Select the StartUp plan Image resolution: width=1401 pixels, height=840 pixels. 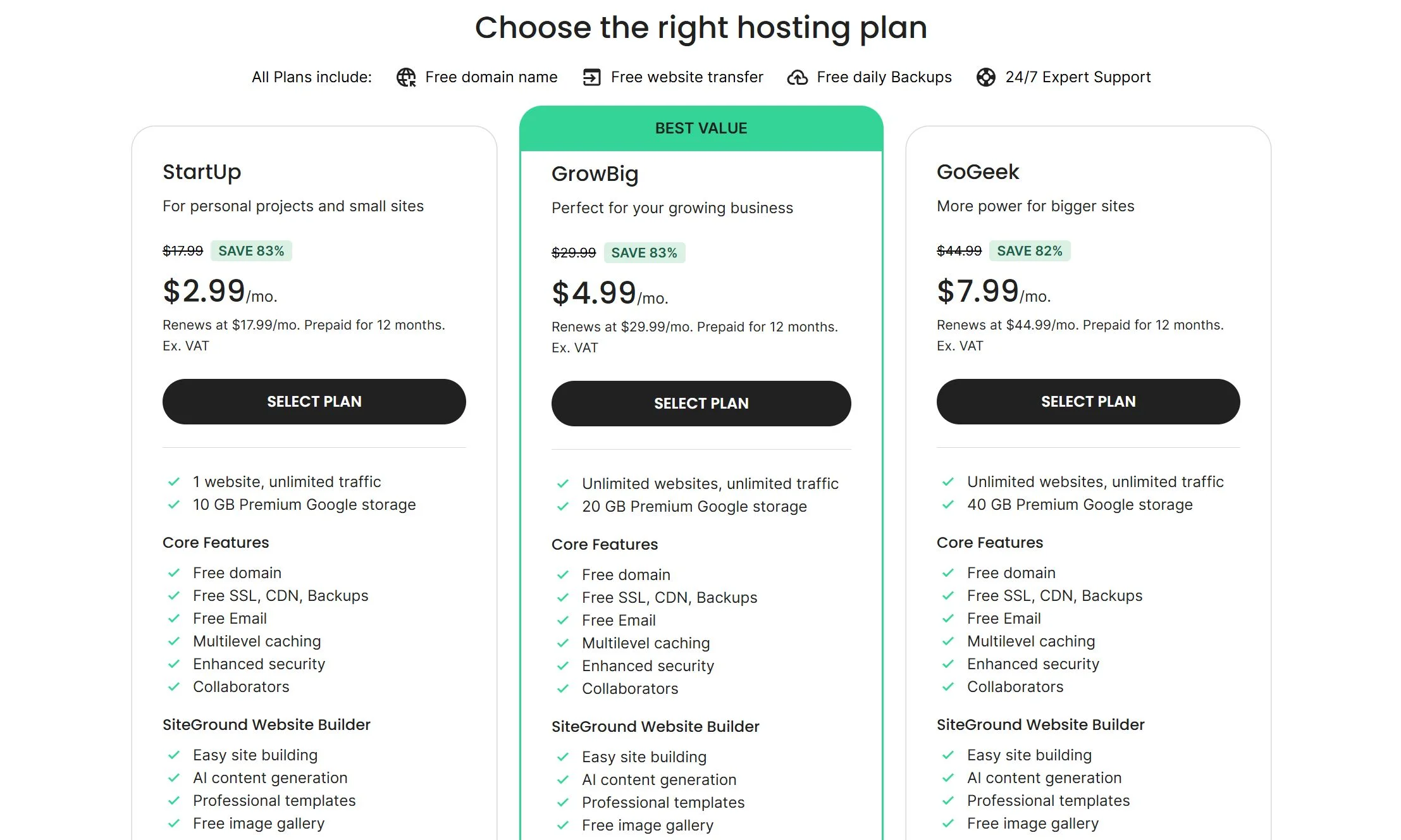pos(314,401)
